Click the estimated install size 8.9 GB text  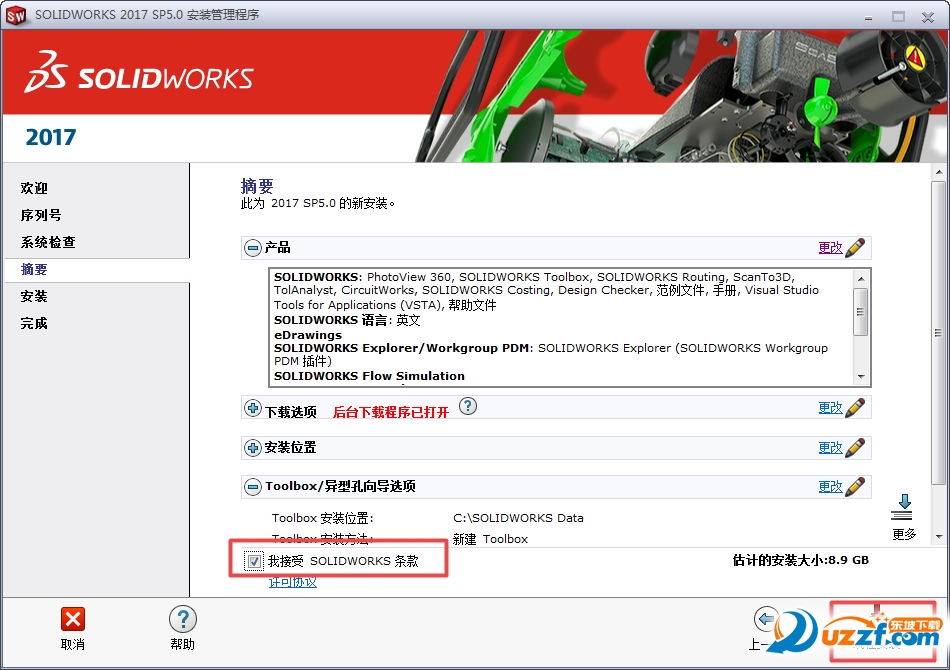[800, 560]
